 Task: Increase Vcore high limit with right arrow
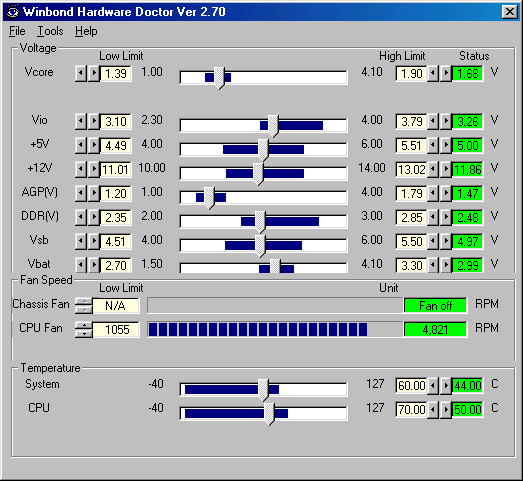pyautogui.click(x=446, y=73)
